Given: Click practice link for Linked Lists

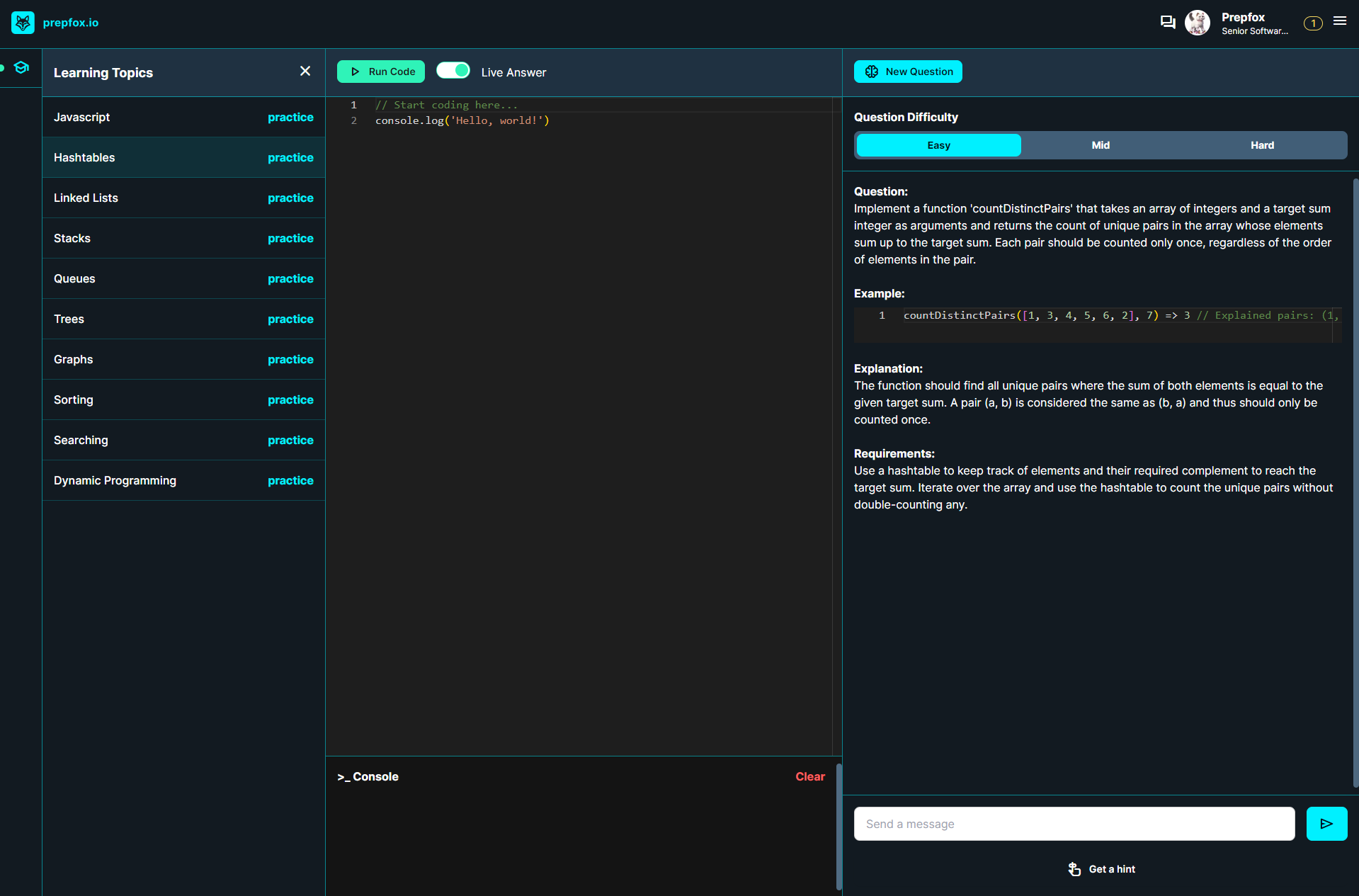Looking at the screenshot, I should 290,198.
